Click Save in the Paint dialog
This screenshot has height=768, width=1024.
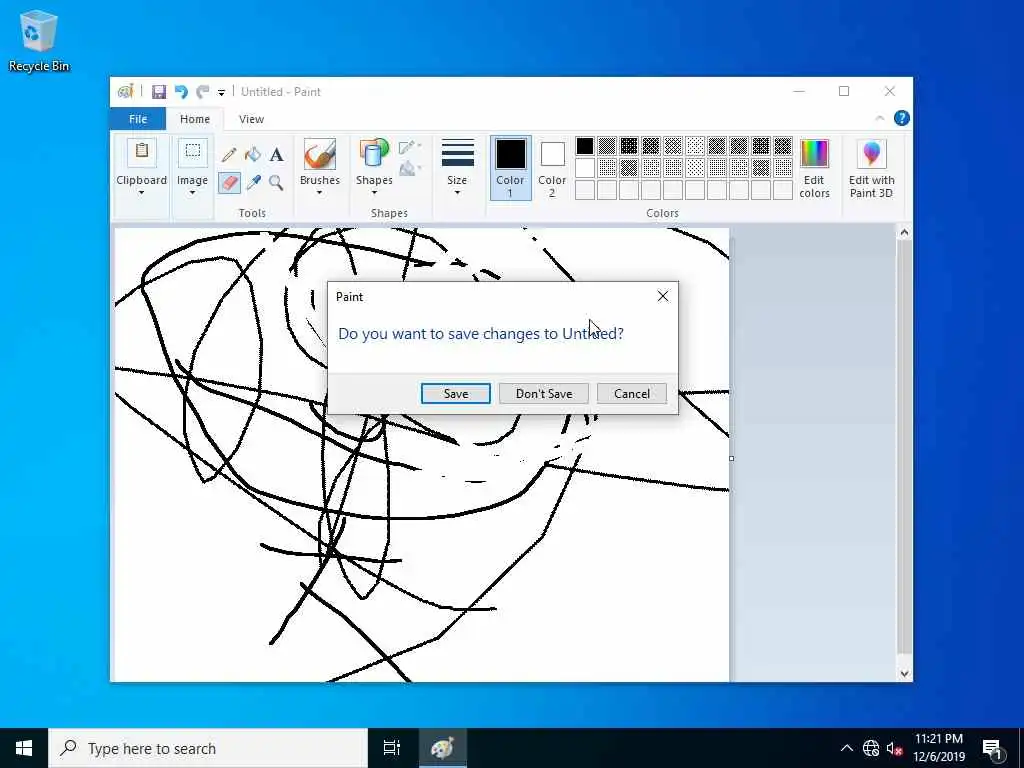pos(456,394)
